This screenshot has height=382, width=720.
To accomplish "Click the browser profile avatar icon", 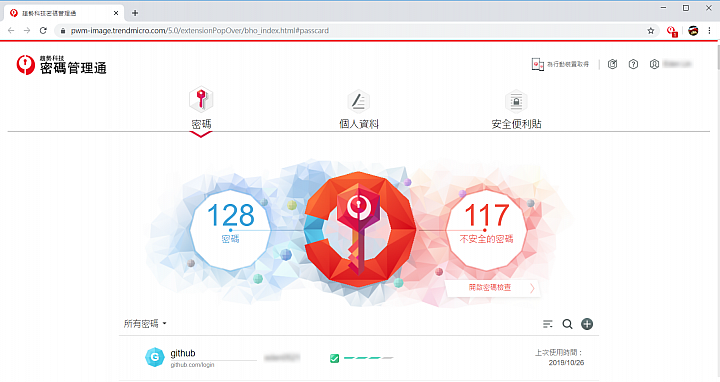I will click(693, 31).
